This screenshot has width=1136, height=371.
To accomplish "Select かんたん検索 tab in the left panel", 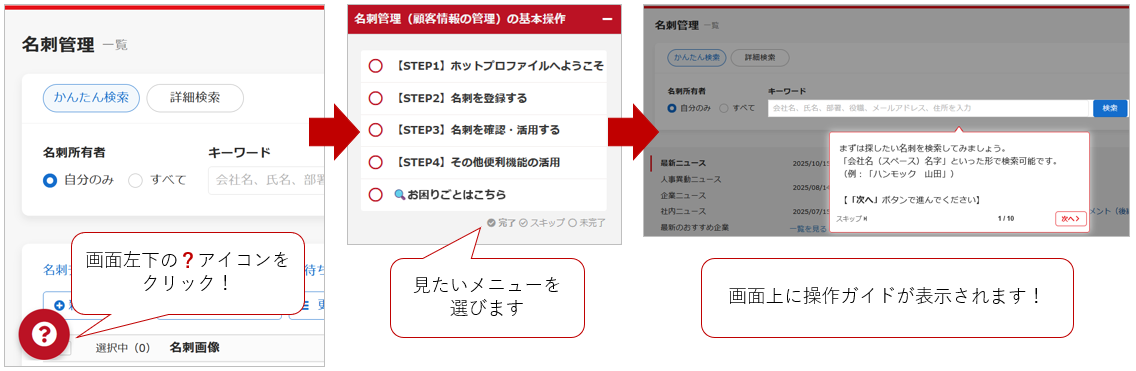I will pyautogui.click(x=91, y=98).
